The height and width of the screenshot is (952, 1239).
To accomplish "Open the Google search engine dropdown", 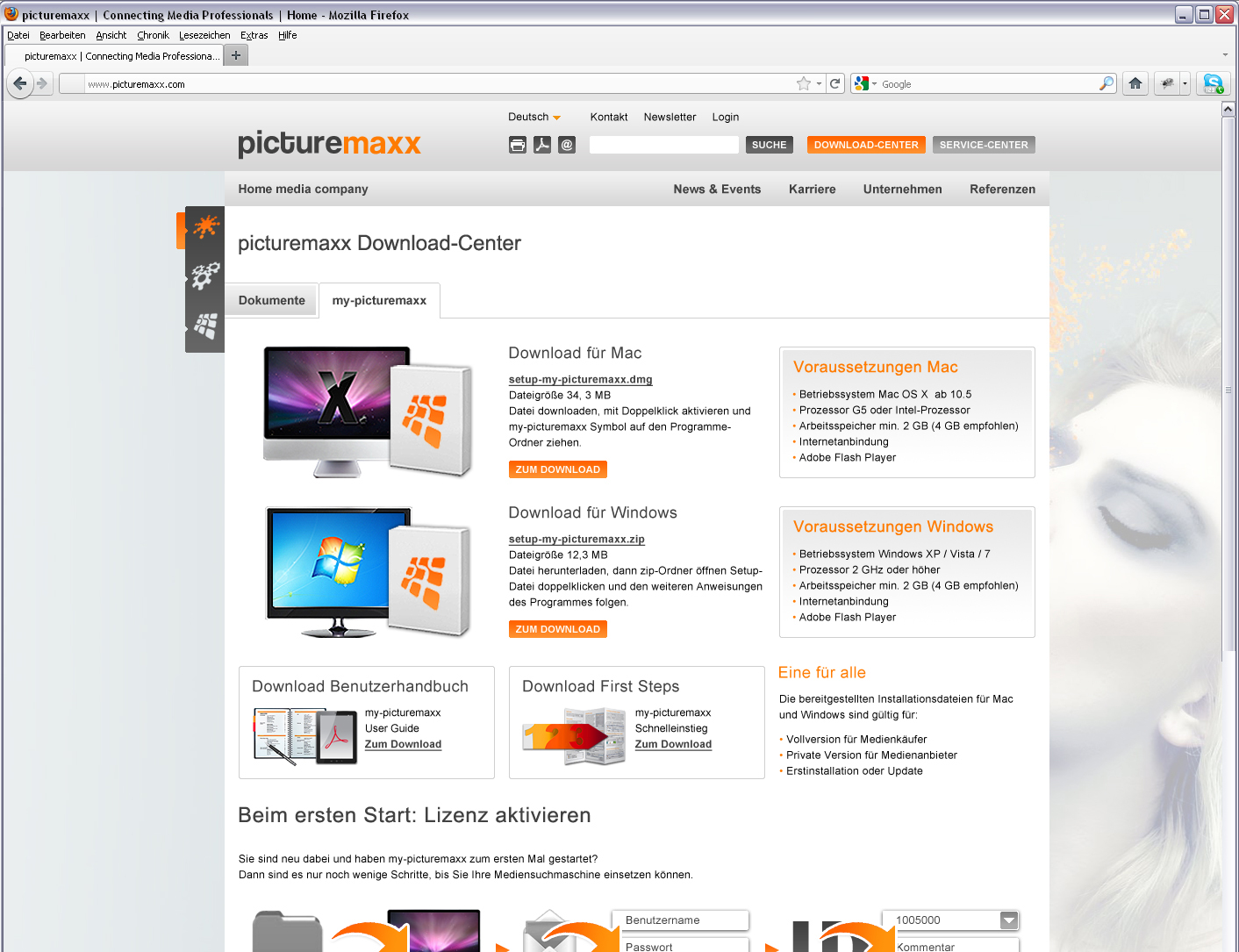I will [864, 83].
